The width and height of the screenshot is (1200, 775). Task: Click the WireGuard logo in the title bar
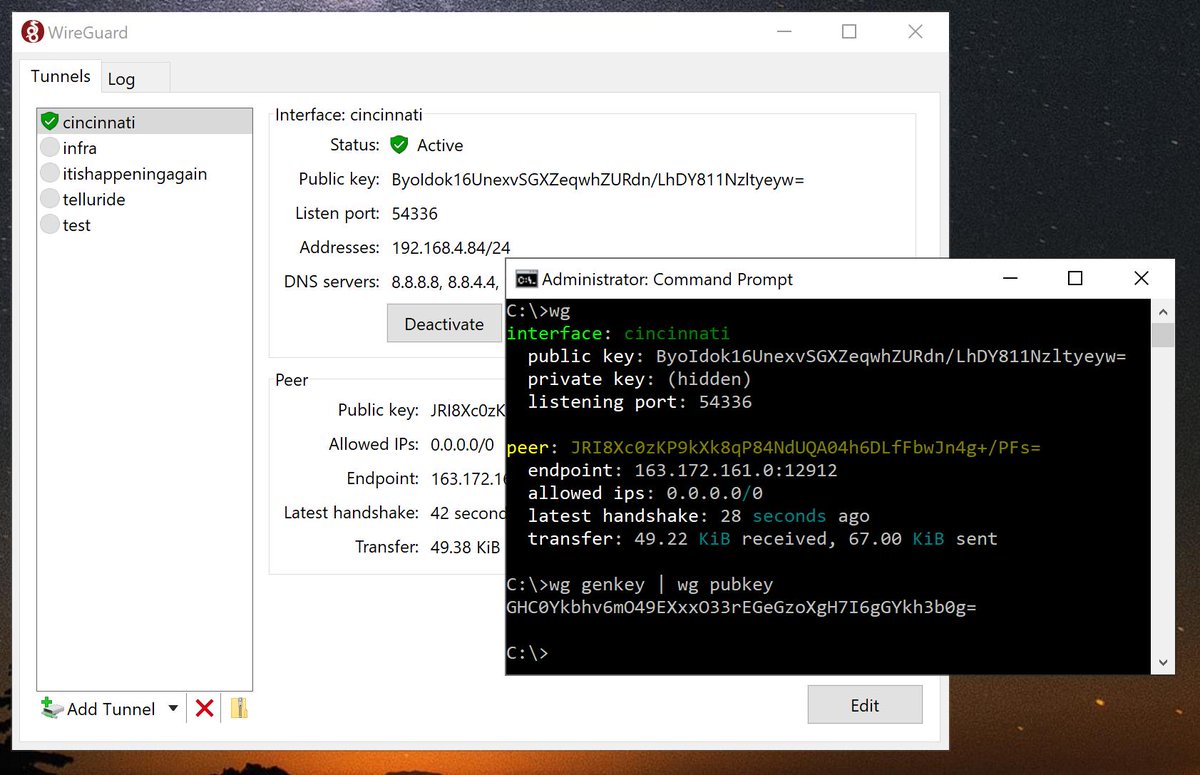[32, 32]
